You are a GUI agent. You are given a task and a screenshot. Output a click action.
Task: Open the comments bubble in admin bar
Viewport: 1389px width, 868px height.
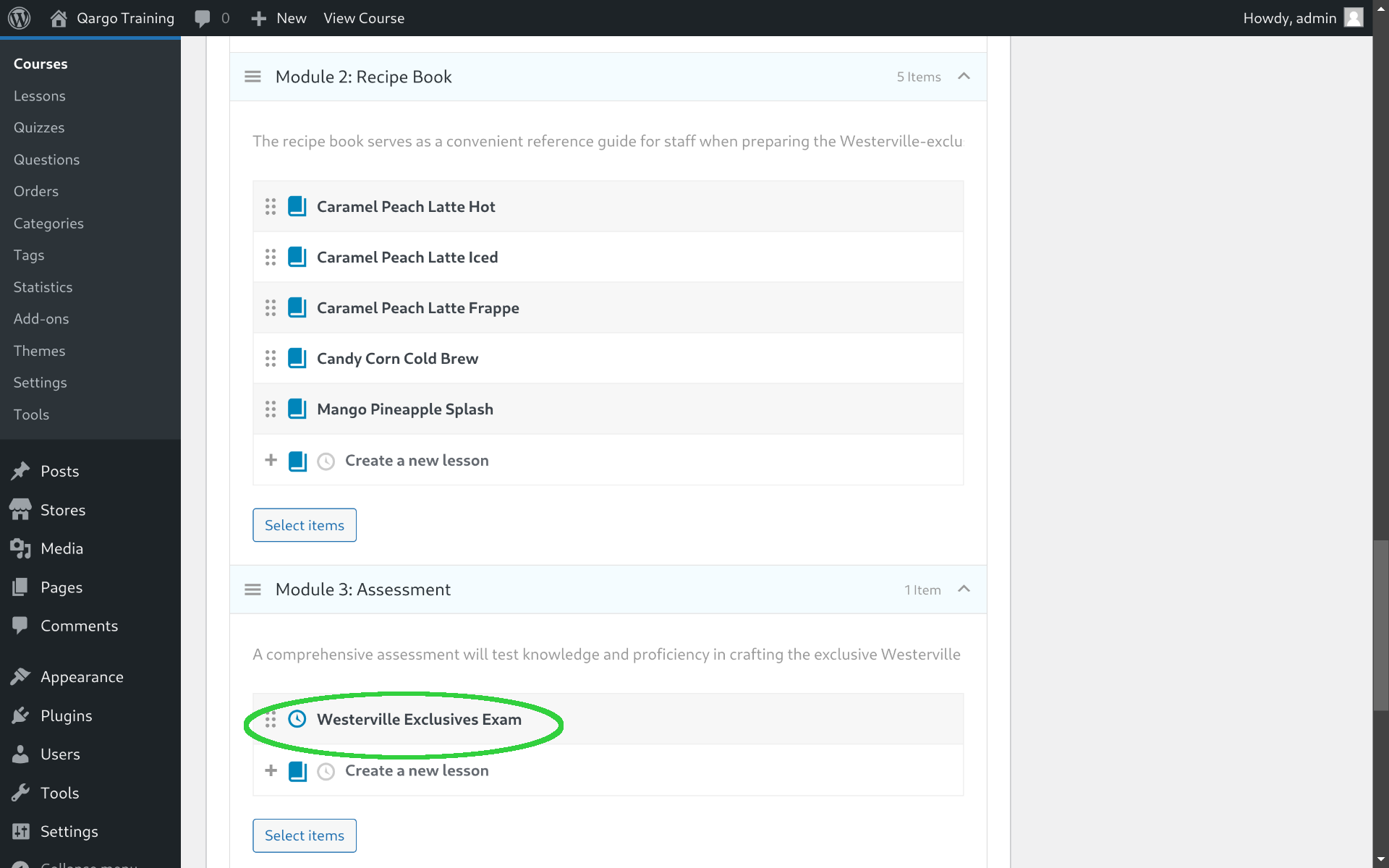point(203,18)
